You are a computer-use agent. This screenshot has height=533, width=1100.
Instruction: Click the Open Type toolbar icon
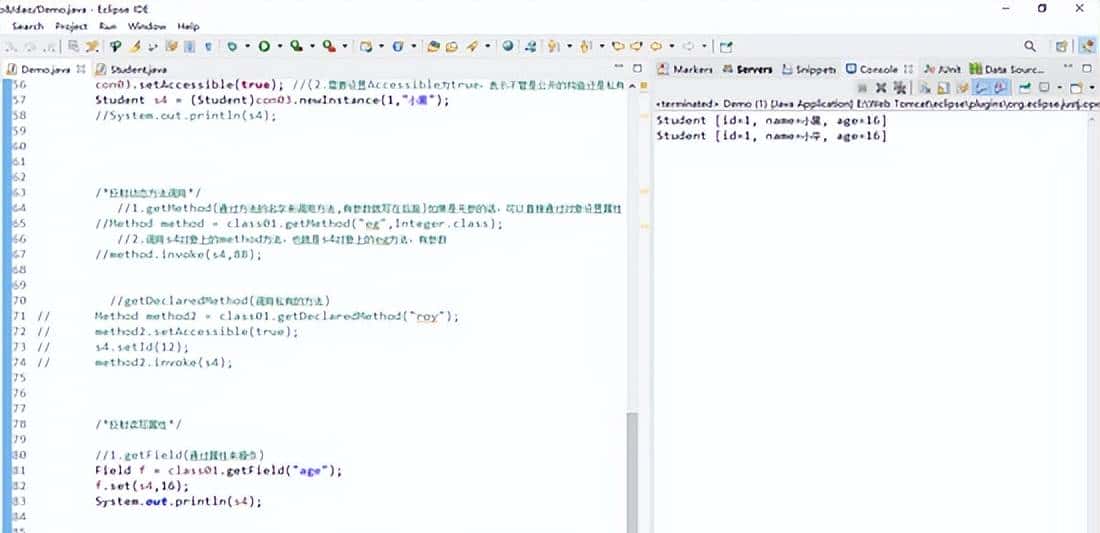pos(433,46)
